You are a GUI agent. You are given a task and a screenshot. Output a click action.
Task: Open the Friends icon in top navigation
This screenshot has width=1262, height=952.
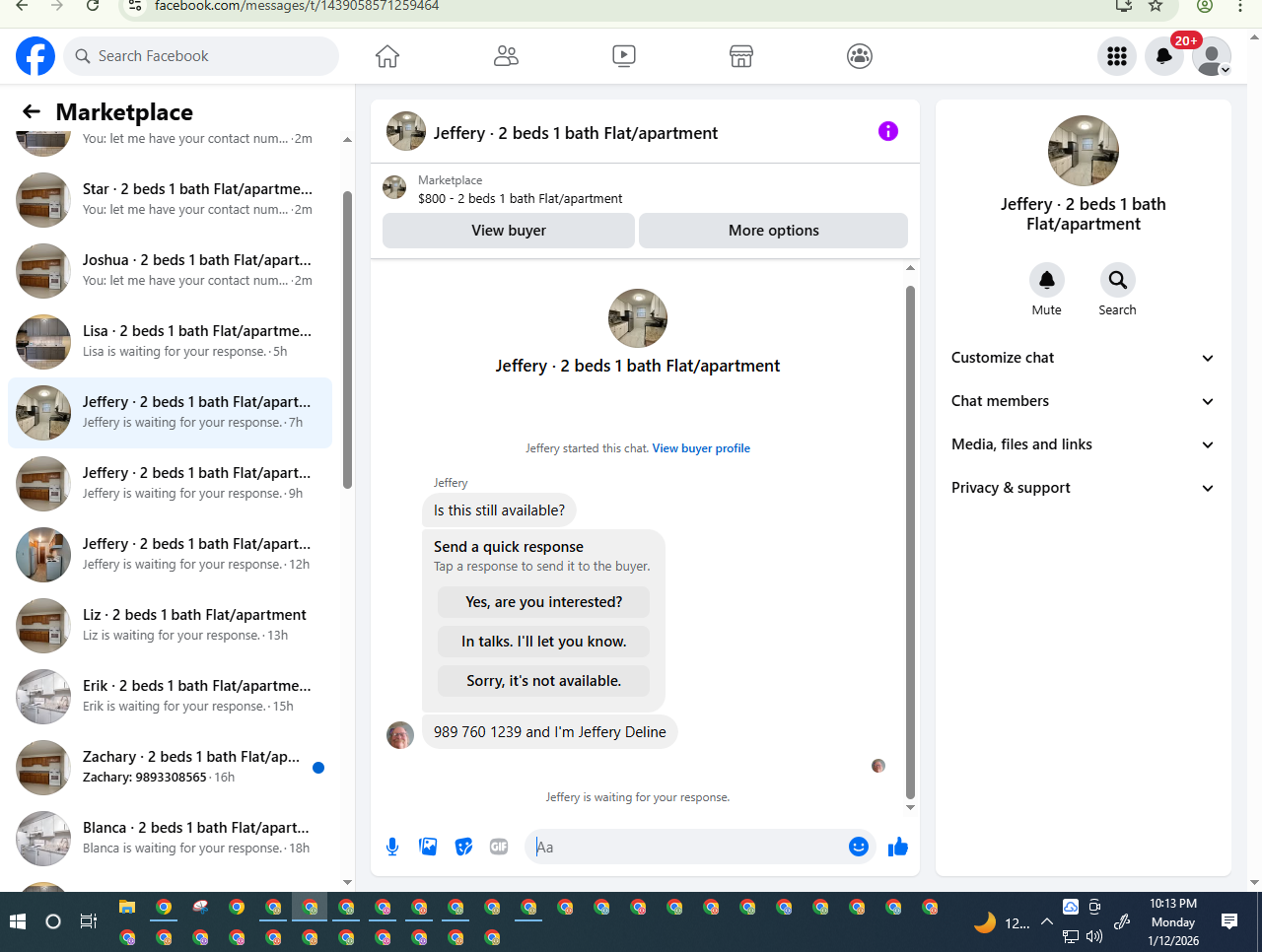coord(506,56)
